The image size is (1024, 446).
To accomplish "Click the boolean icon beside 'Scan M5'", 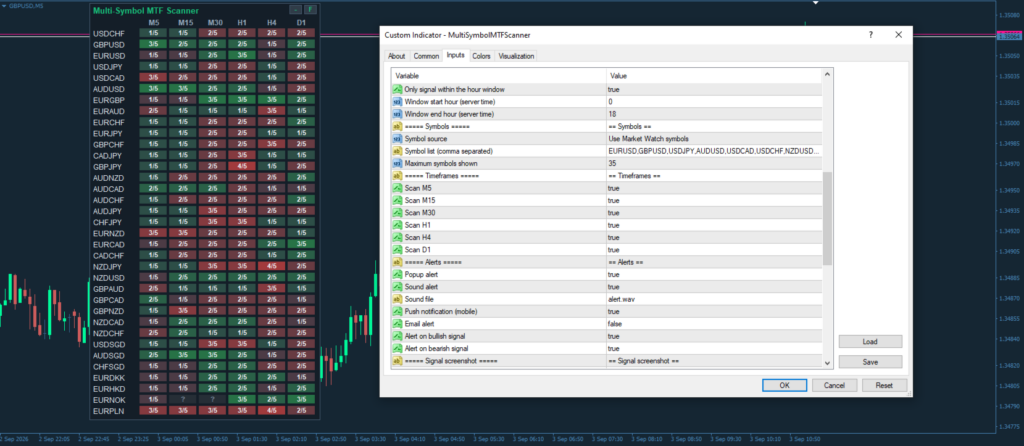I will coord(397,188).
